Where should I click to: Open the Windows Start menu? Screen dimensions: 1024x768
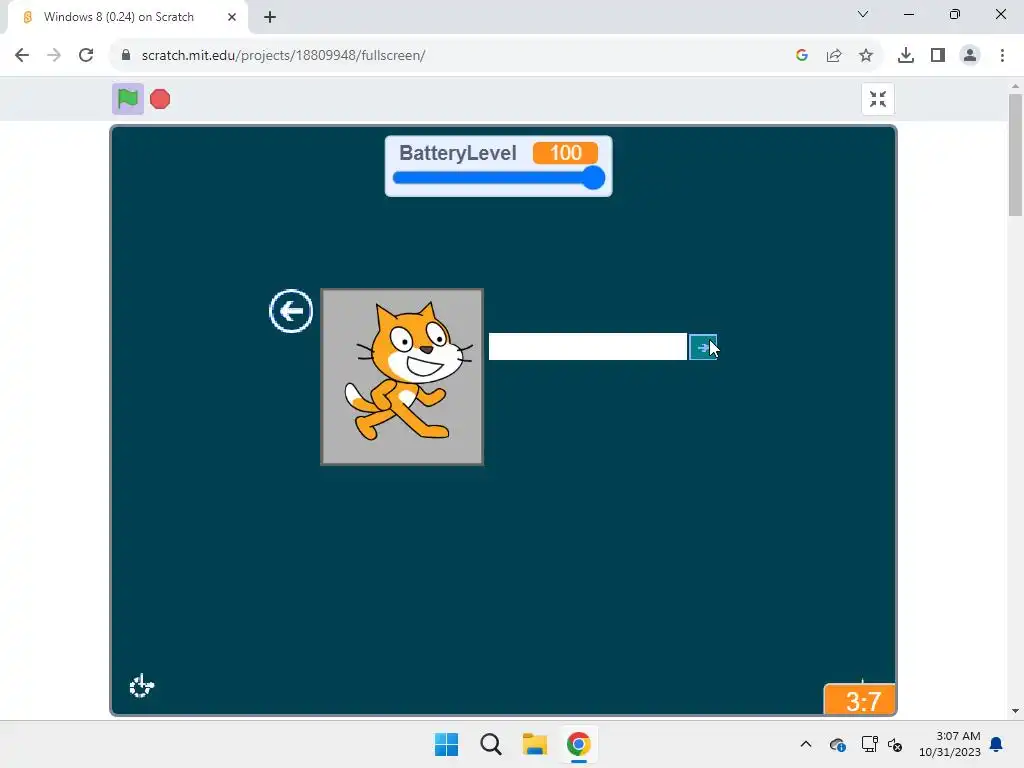447,744
